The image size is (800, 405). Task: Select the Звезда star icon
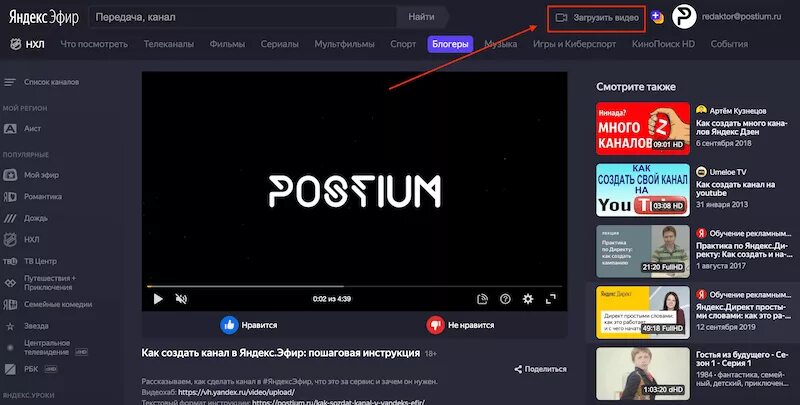10,326
